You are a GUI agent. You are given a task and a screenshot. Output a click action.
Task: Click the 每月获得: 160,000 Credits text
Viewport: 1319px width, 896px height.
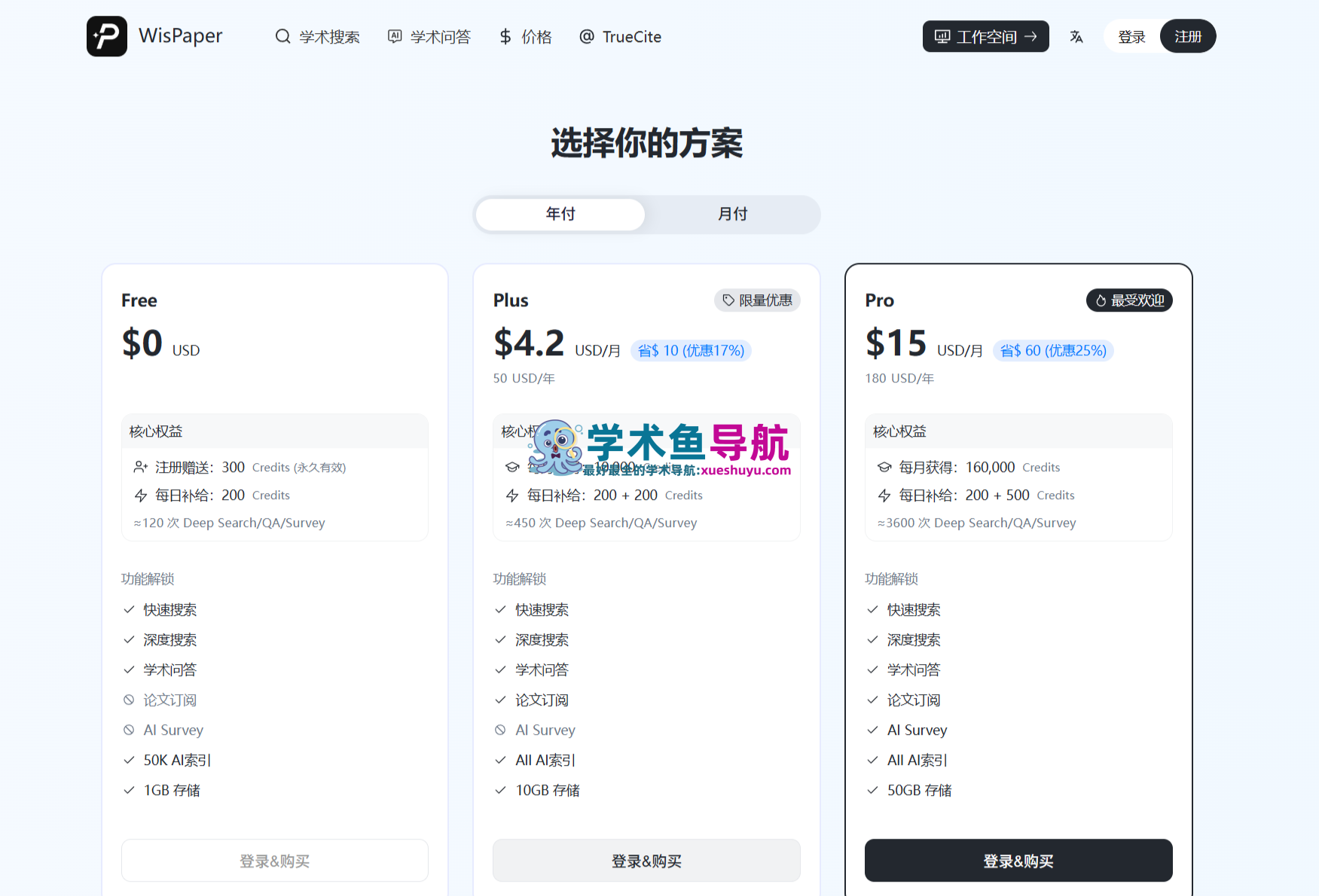coord(979,468)
